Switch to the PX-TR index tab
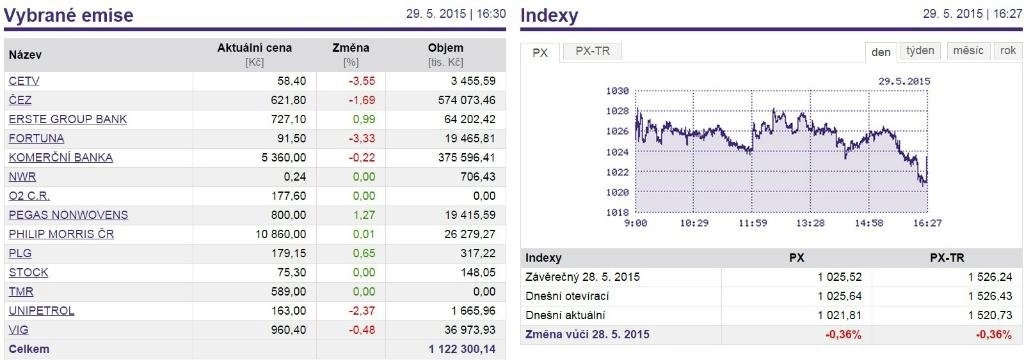Screen dimensions: 1024x360 pyautogui.click(x=591, y=51)
